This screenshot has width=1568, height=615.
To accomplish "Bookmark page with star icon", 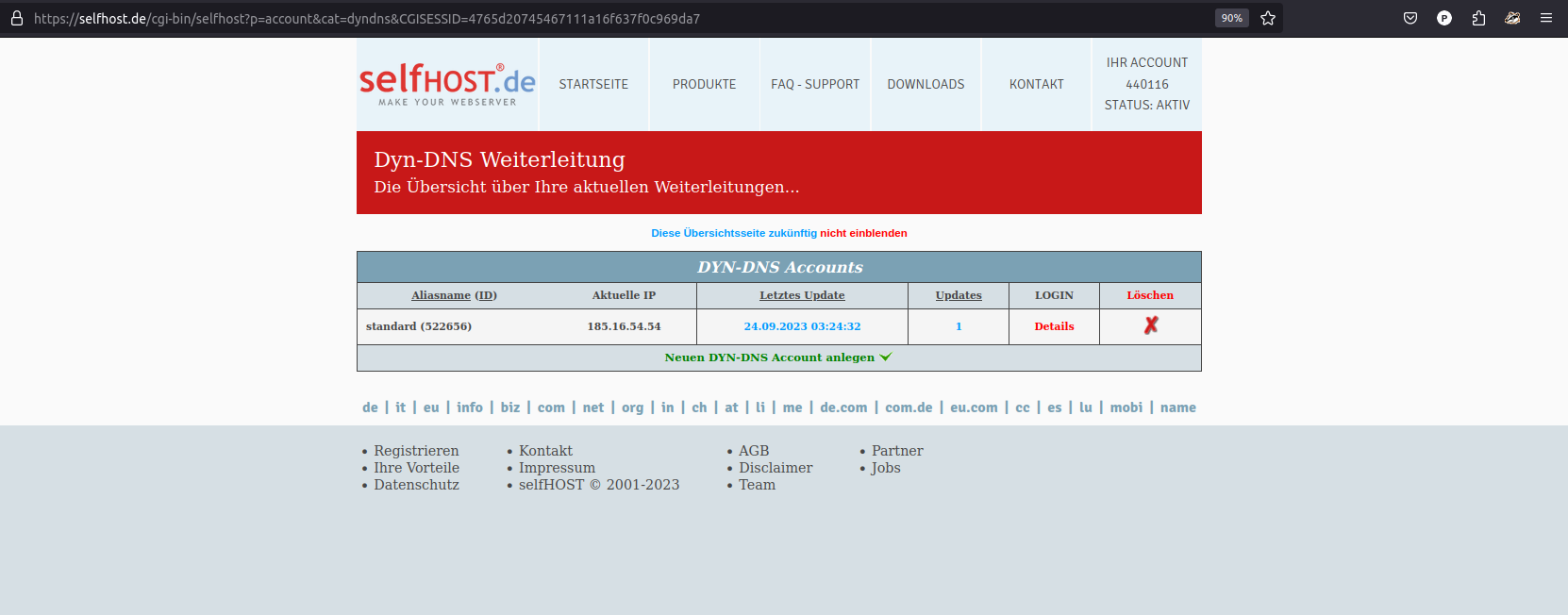I will [x=1268, y=18].
